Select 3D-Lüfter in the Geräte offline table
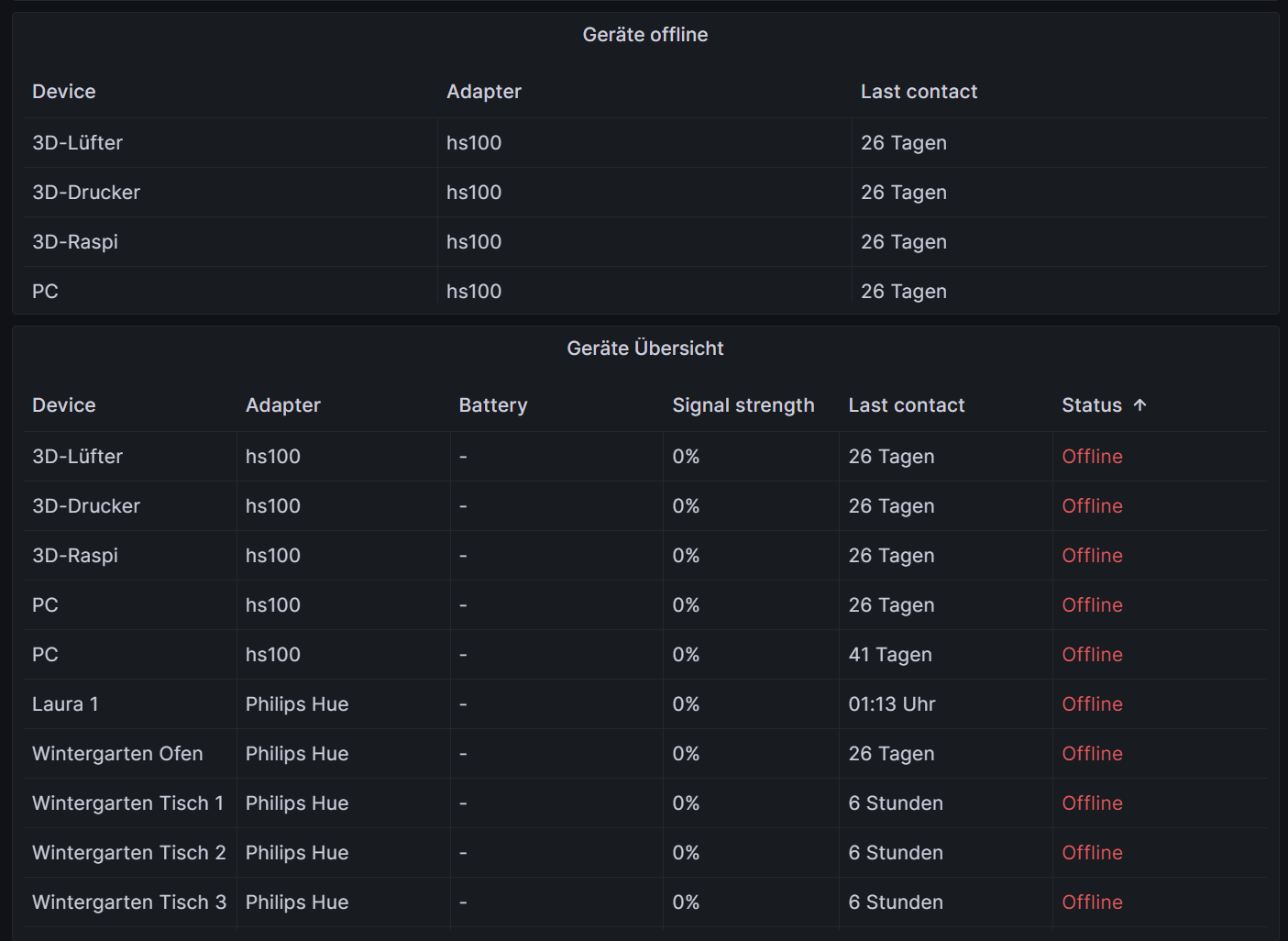This screenshot has height=941, width=1288. 77,143
